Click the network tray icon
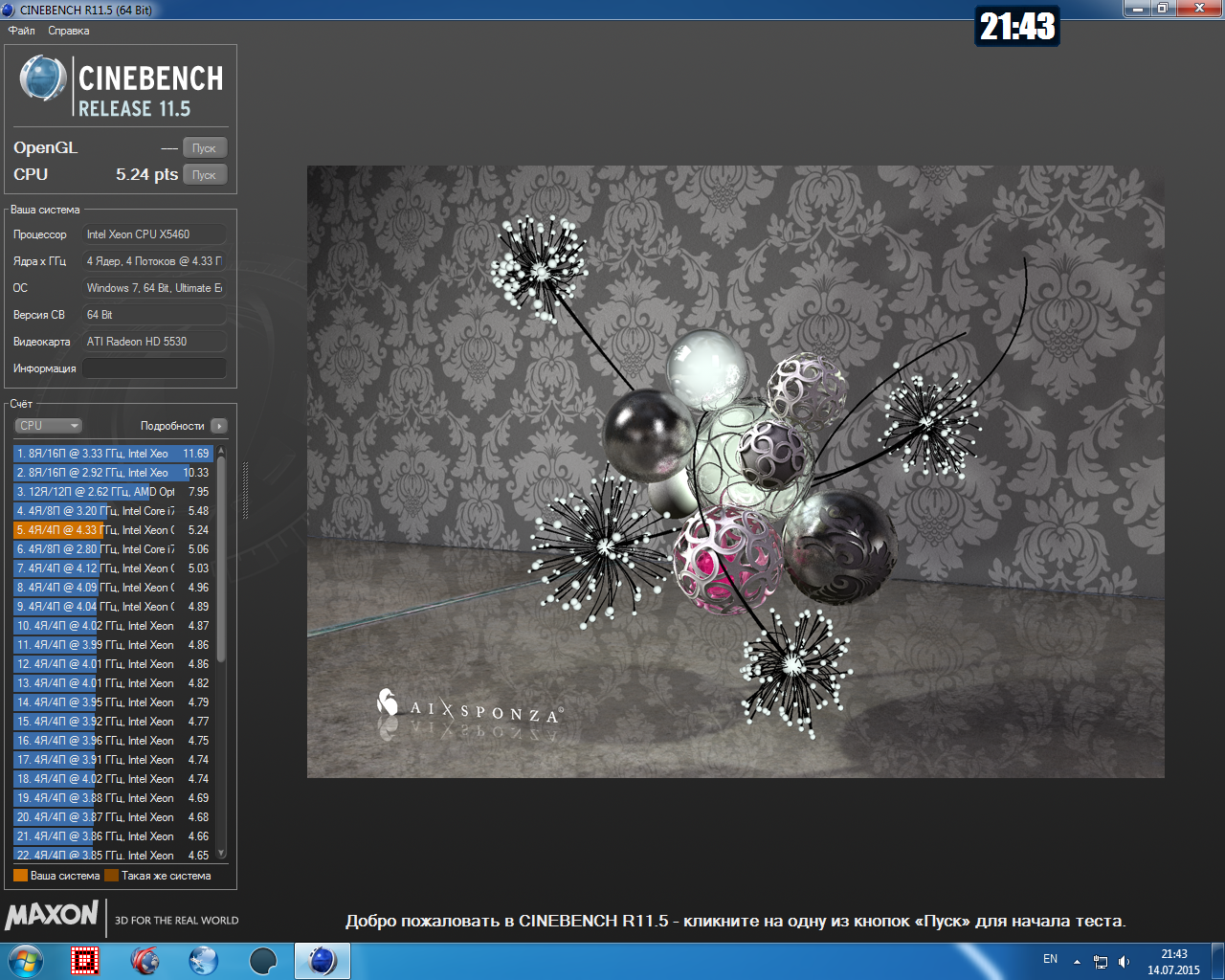The height and width of the screenshot is (980, 1225). pos(1101,962)
